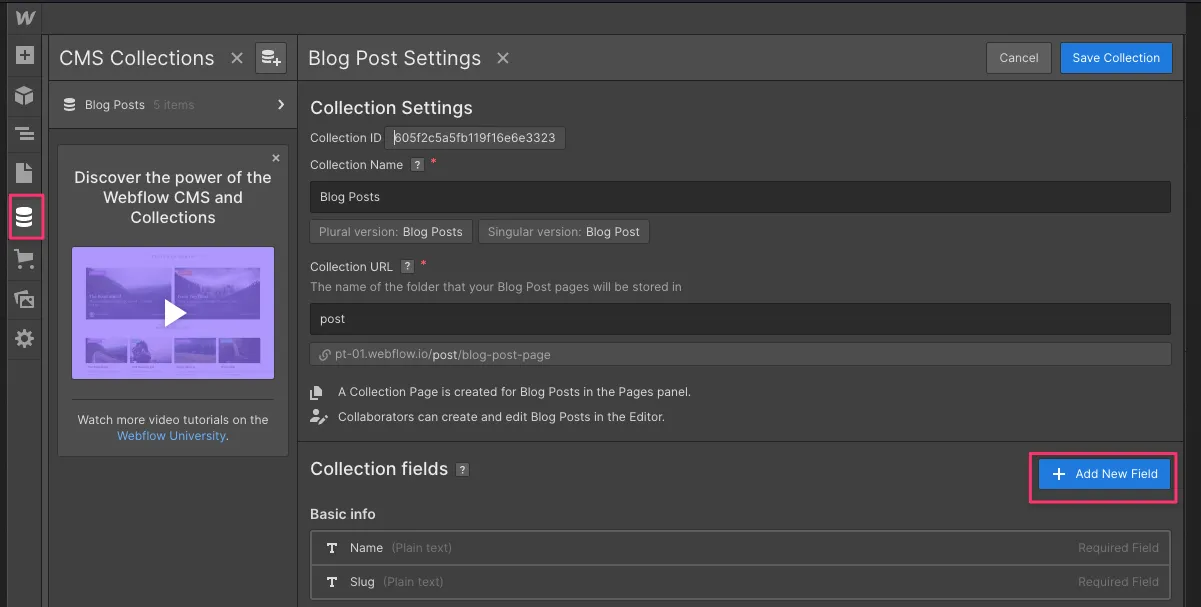Close the Blog Post Settings panel
This screenshot has width=1201, height=607.
[x=503, y=58]
